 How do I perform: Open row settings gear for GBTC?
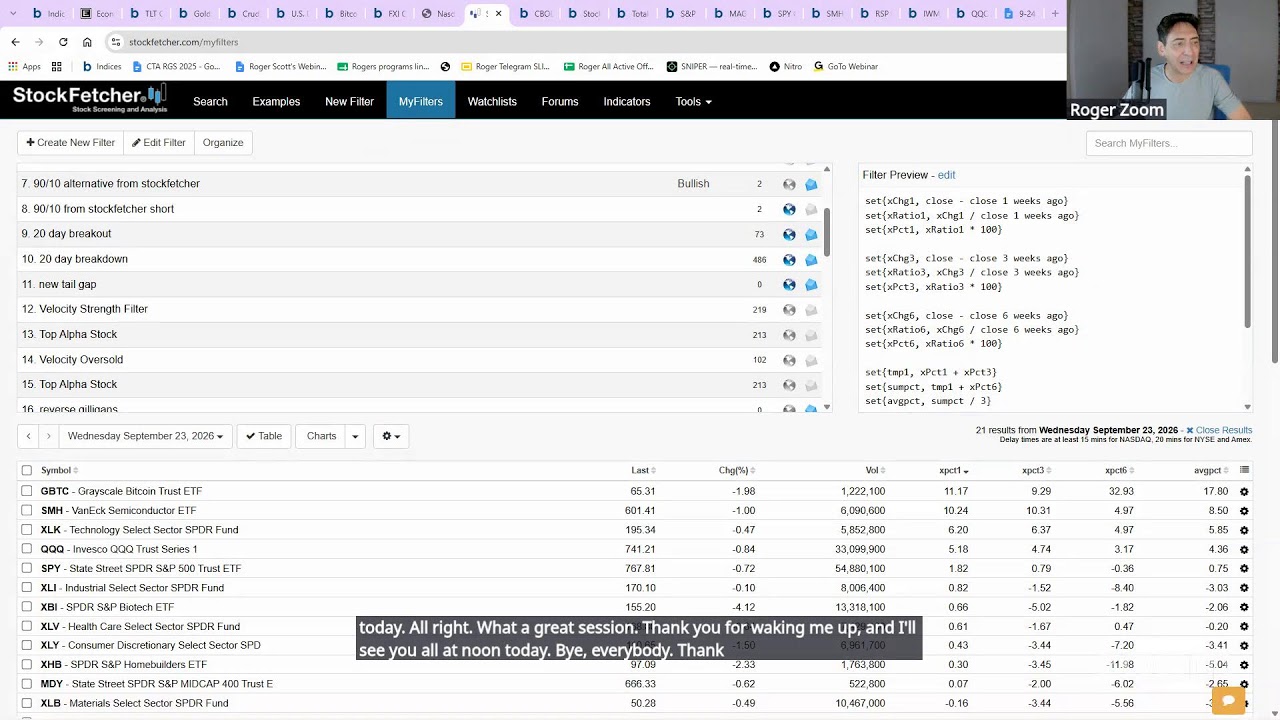(x=1244, y=492)
